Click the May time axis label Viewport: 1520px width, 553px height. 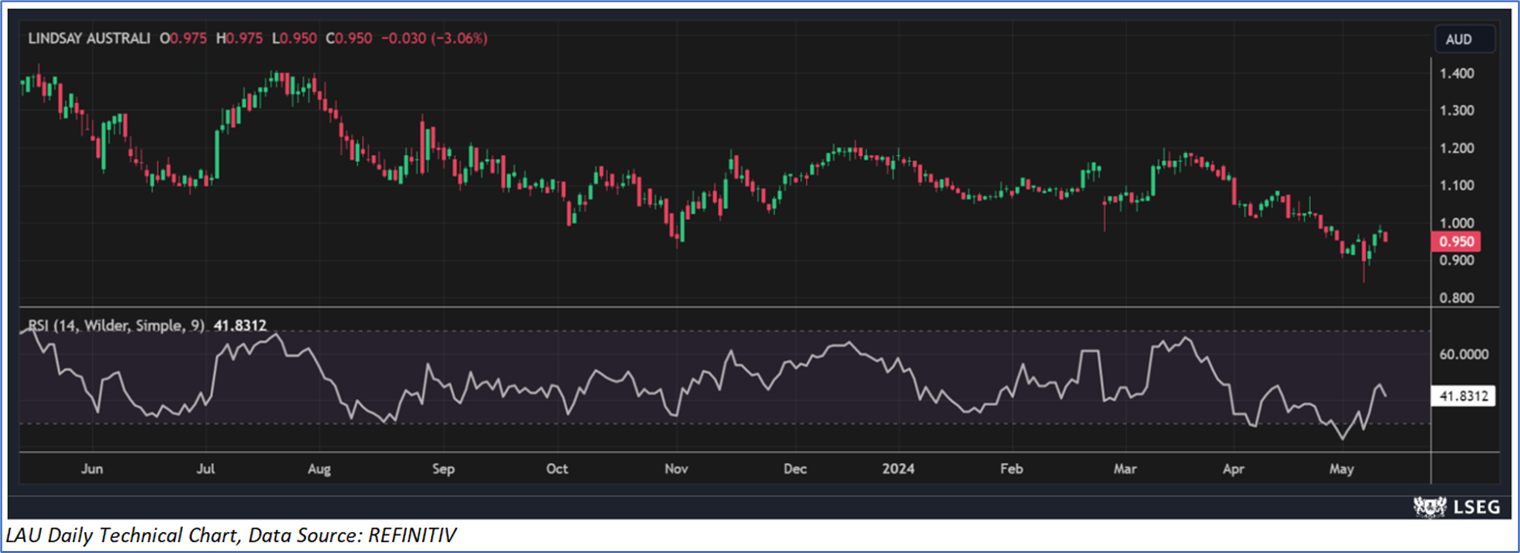coord(1341,467)
